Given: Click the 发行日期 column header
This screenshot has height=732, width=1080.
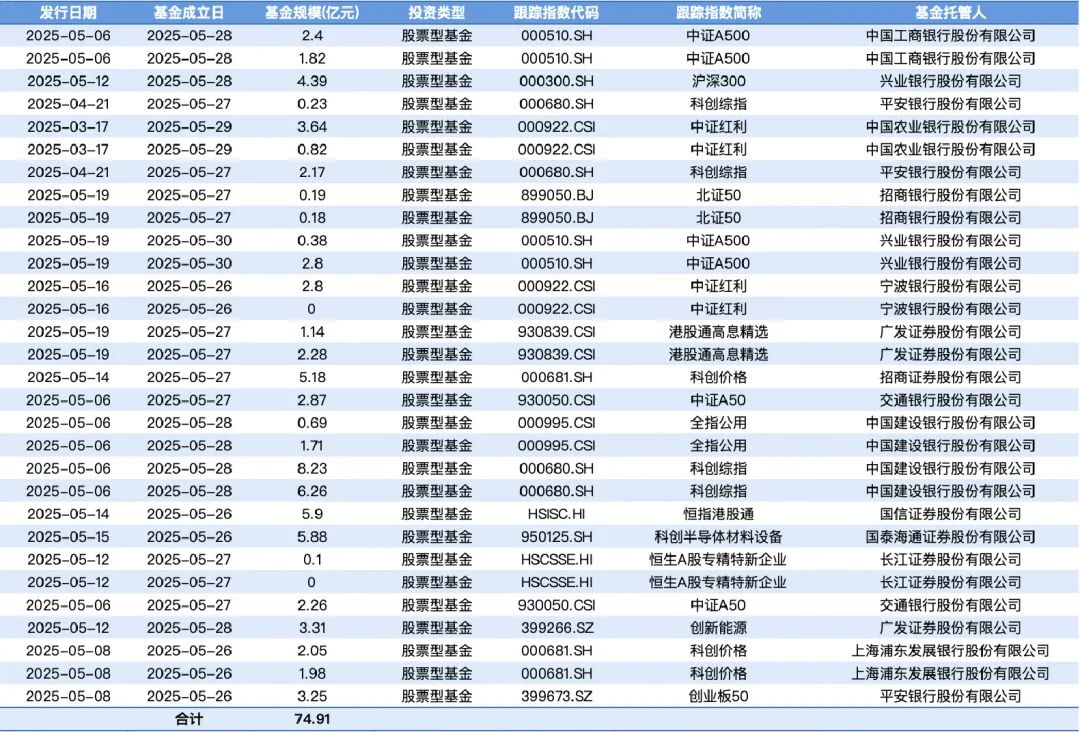Looking at the screenshot, I should 68,12.
